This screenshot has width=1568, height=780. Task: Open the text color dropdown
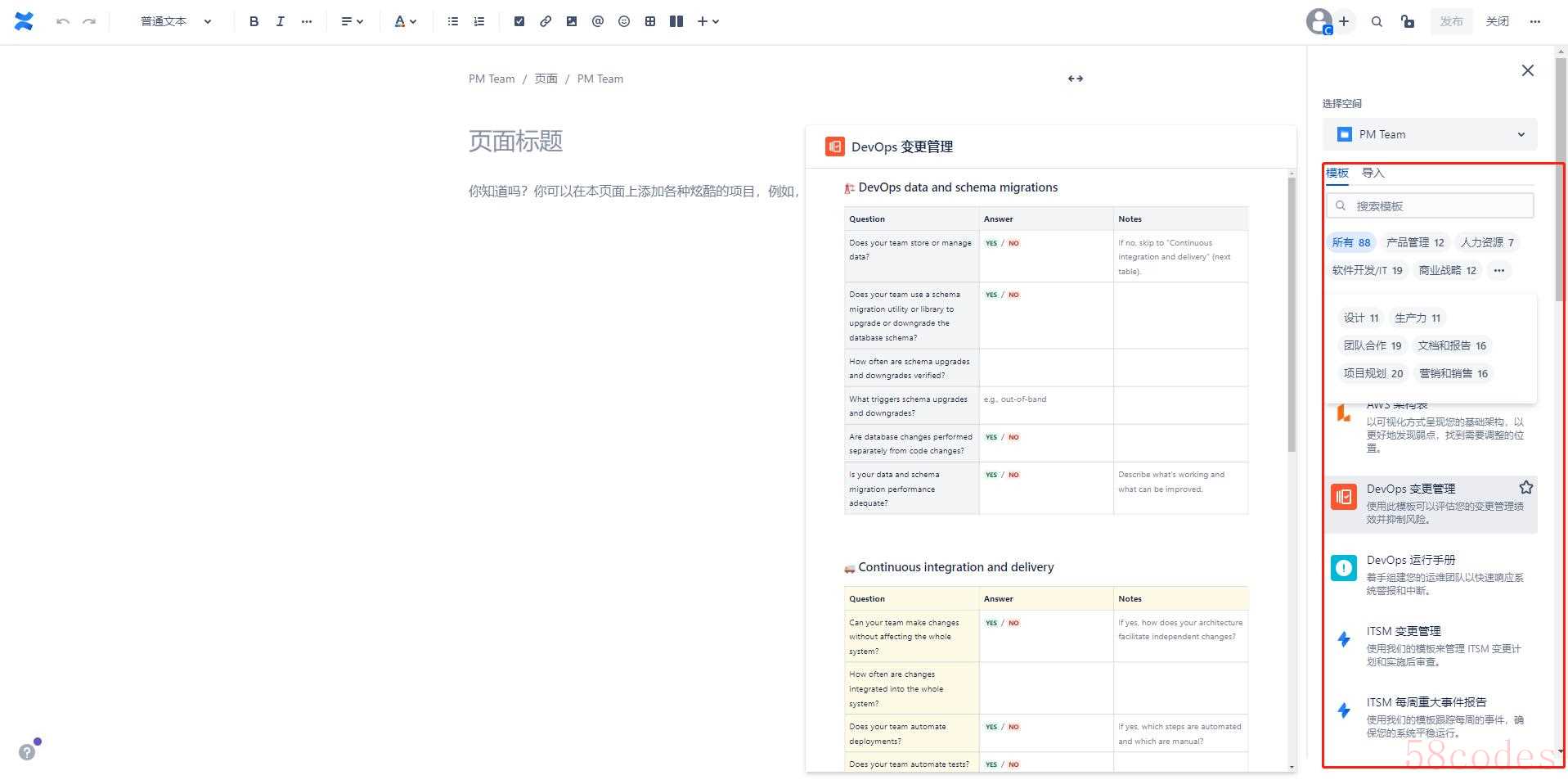[405, 21]
